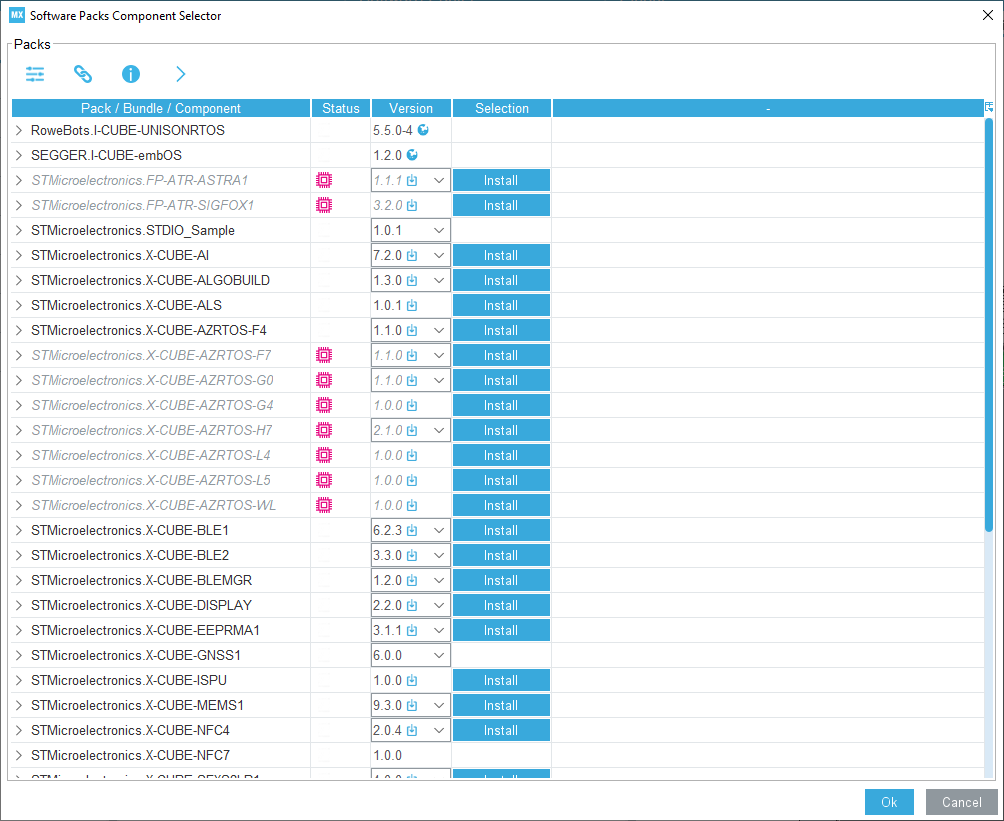Click the Cancel button

[x=961, y=802]
